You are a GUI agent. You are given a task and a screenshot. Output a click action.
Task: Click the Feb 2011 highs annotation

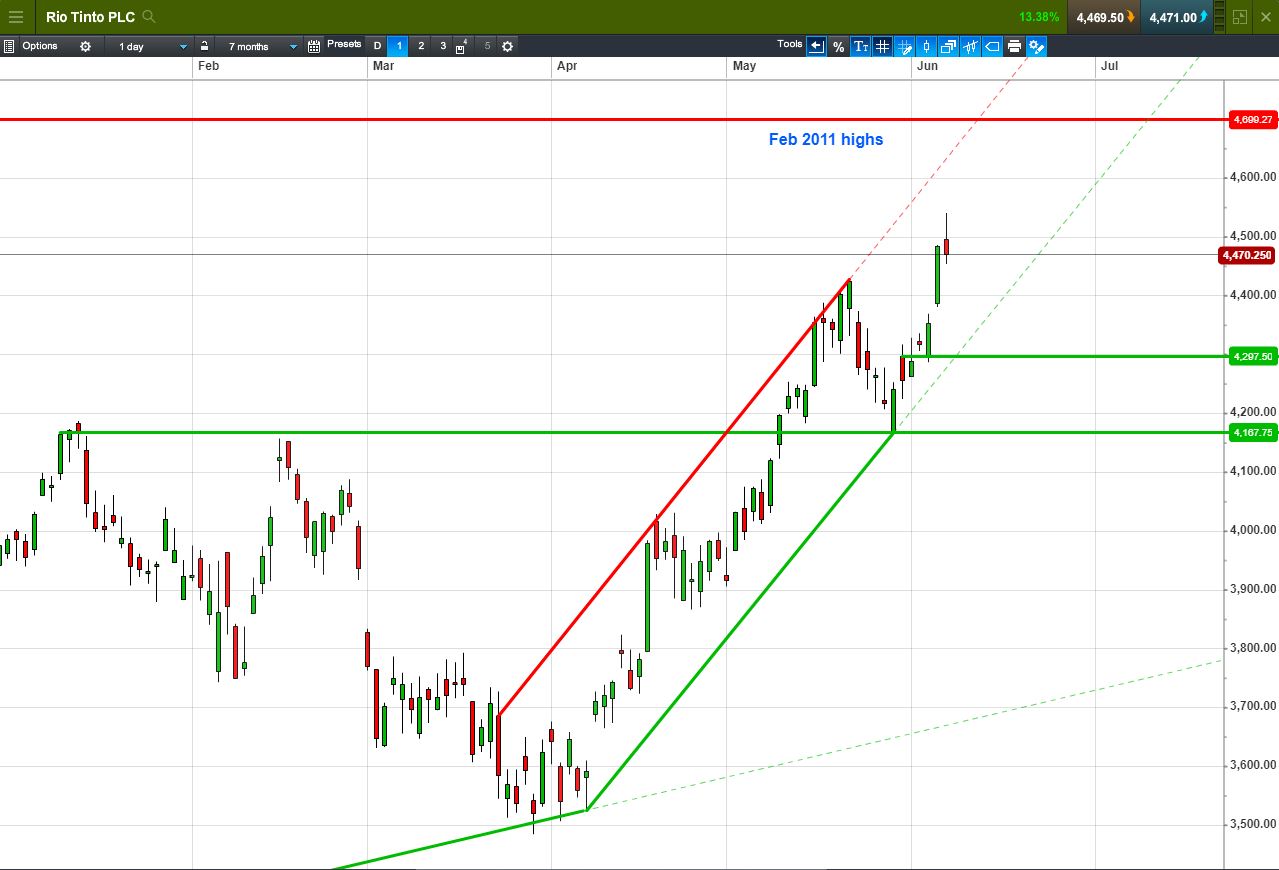826,139
